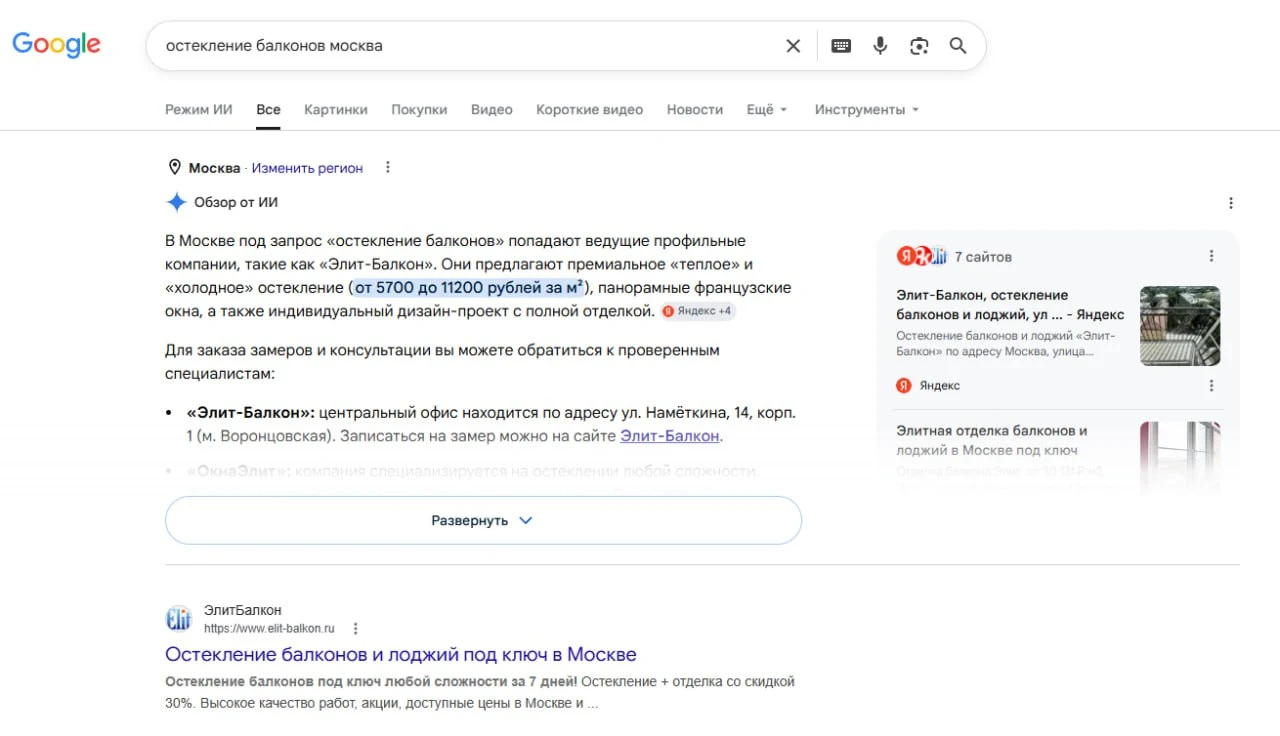Click the Москва region label

tap(214, 168)
